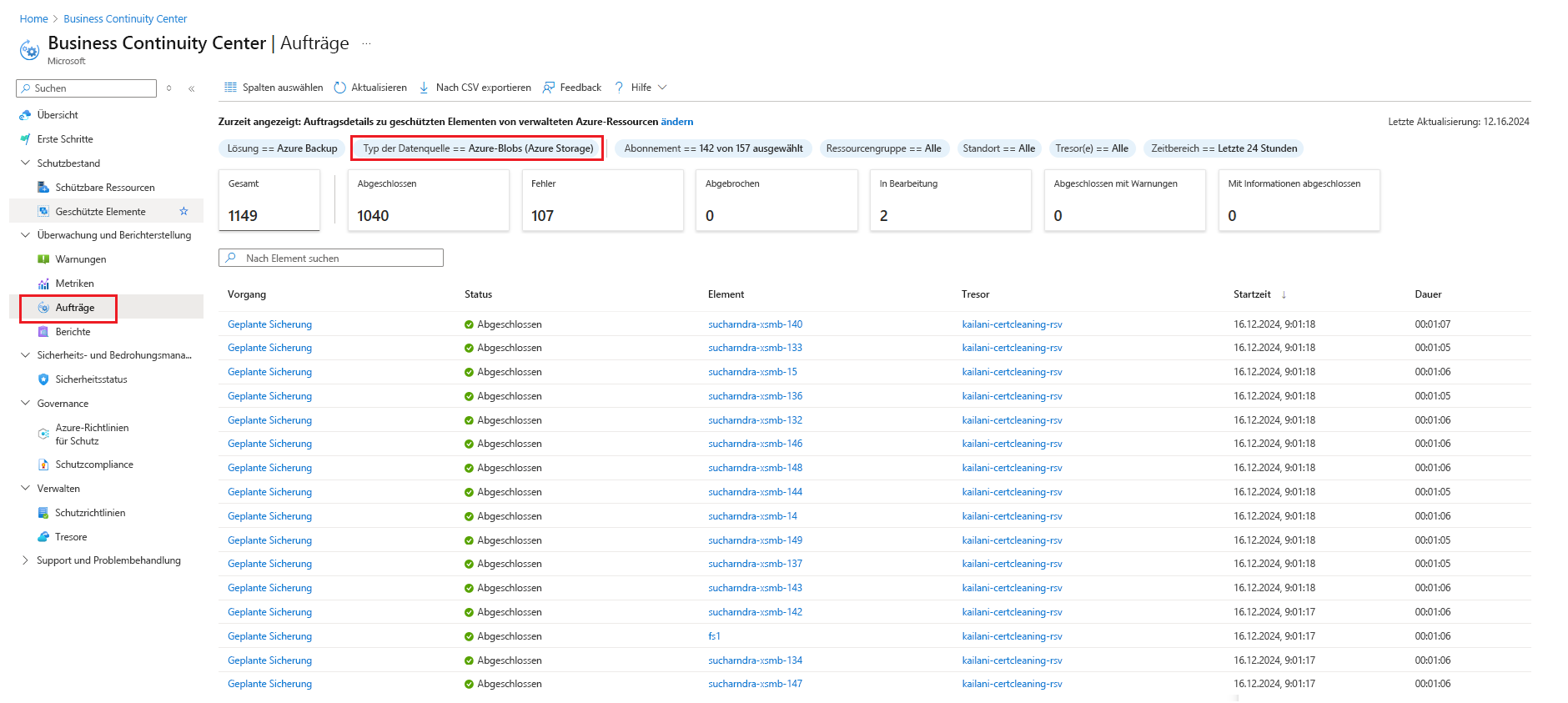Click the Tresore cloud icon
This screenshot has width=1568, height=703.
tap(43, 537)
